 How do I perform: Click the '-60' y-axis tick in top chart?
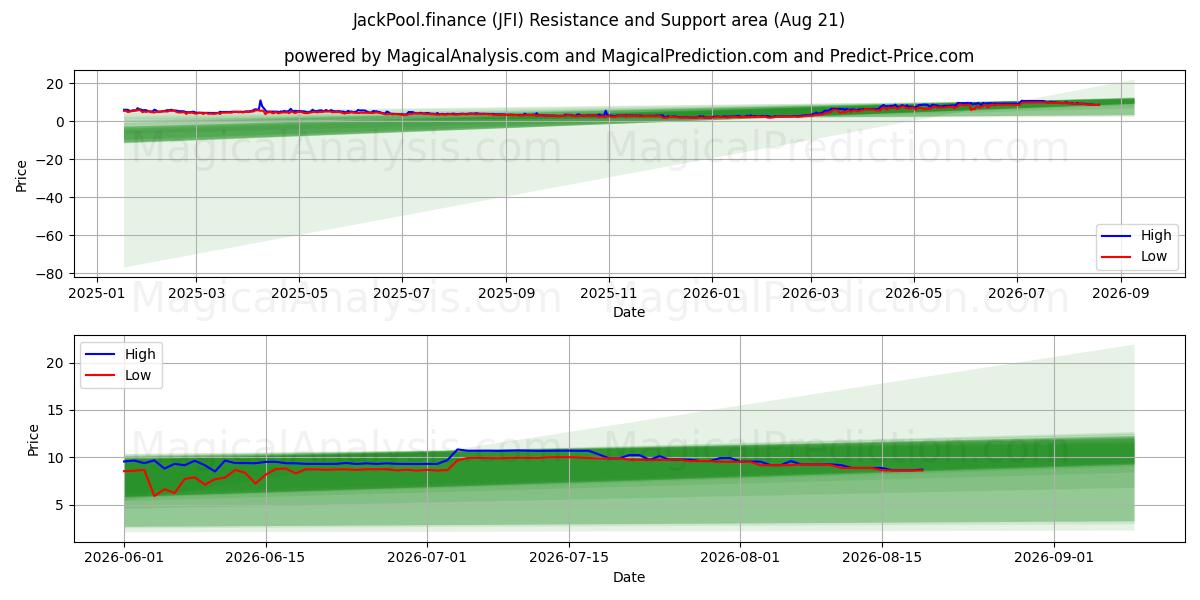52,236
